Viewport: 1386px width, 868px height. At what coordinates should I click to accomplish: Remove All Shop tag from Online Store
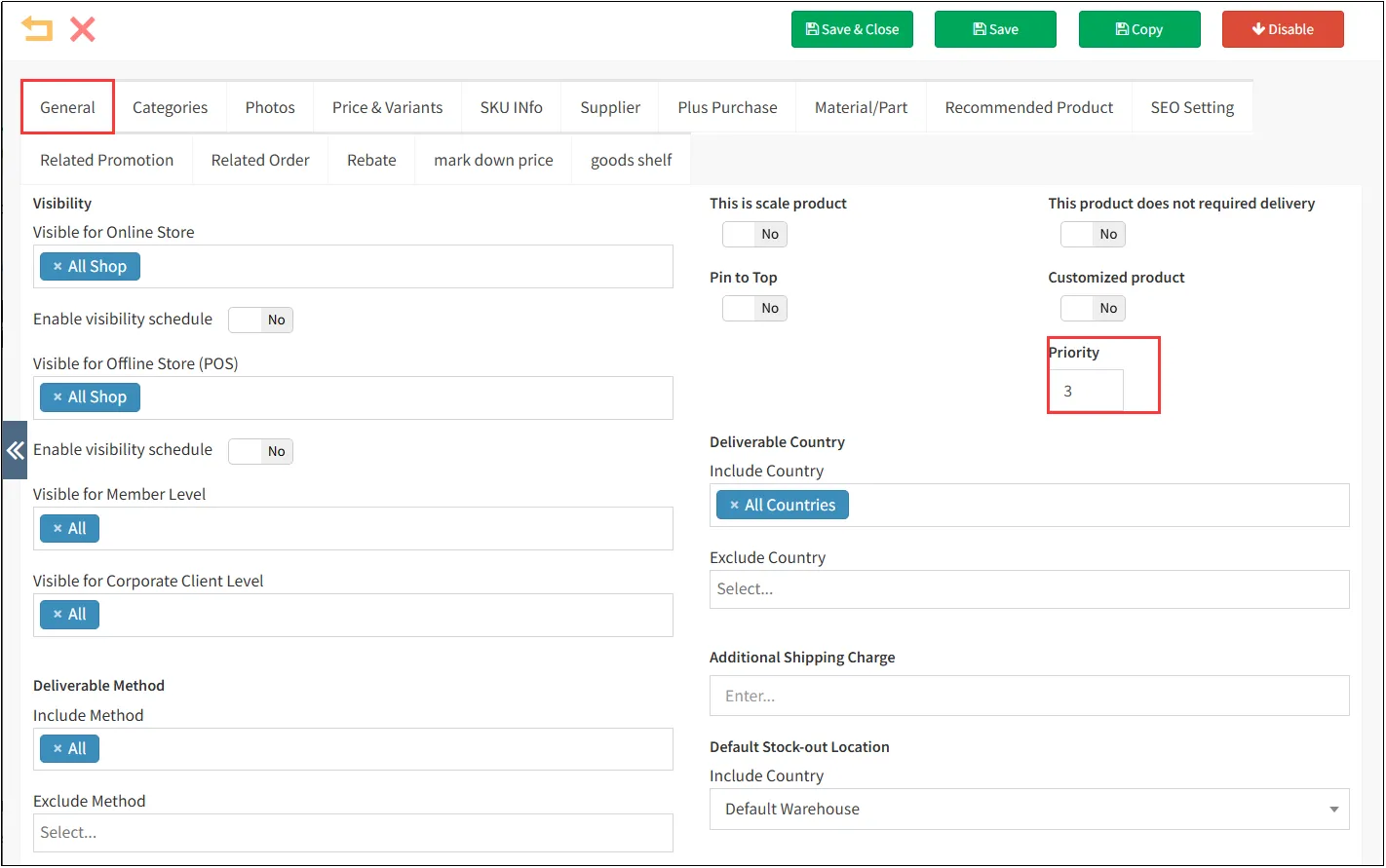pos(58,267)
